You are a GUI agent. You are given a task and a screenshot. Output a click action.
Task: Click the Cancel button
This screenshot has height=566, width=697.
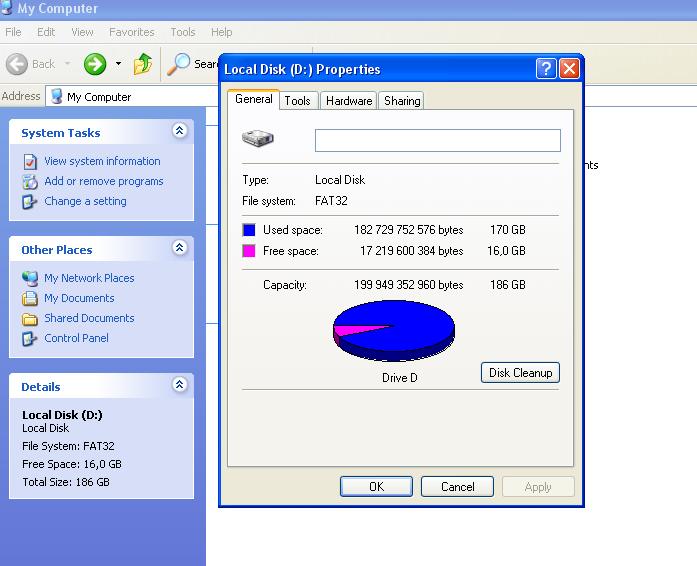(x=457, y=486)
